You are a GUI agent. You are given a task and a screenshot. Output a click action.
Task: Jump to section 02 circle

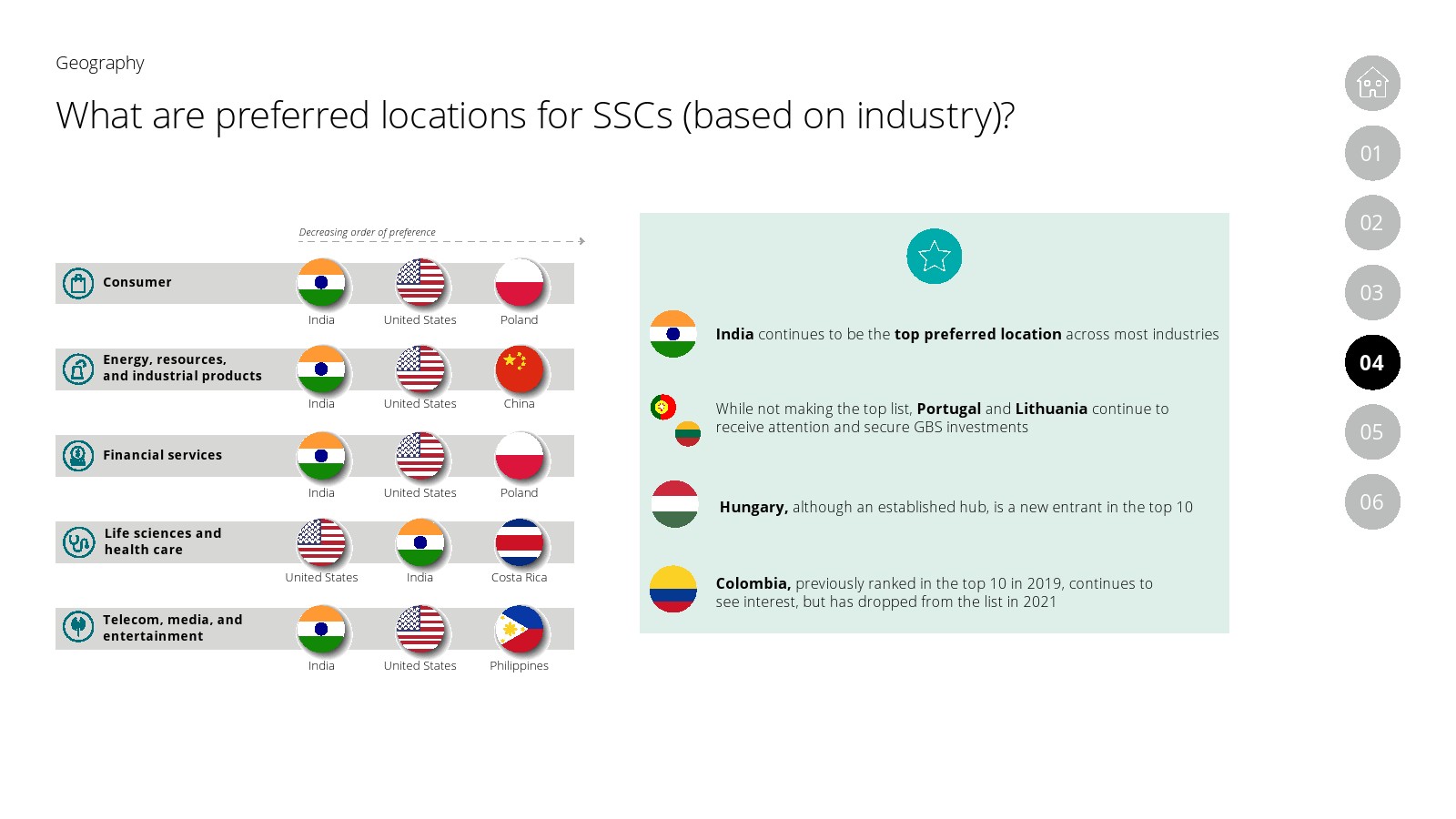1371,223
